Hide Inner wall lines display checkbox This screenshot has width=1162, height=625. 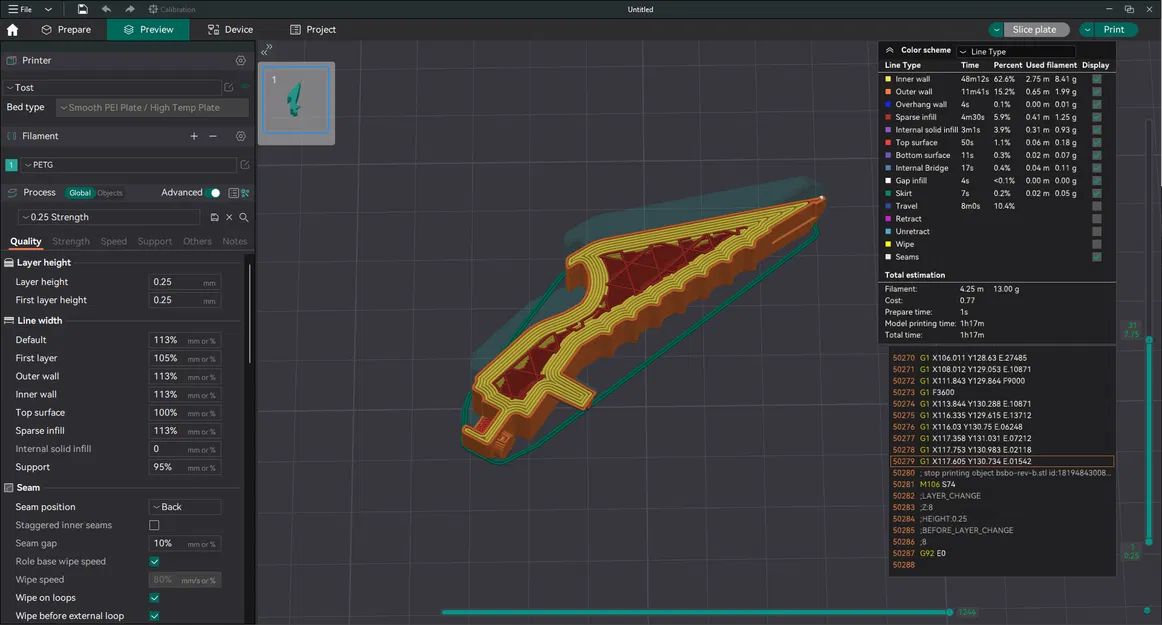coord(1097,79)
